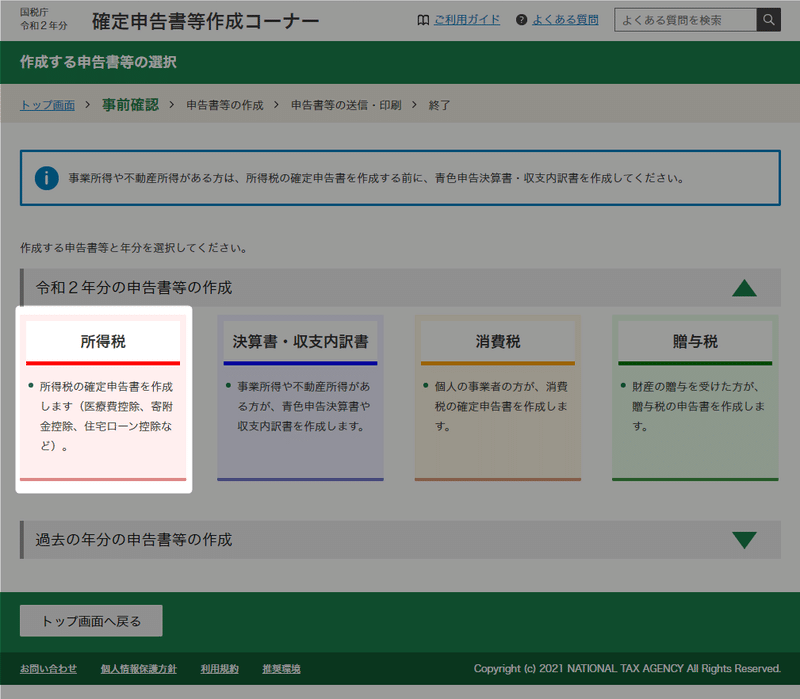This screenshot has height=699, width=800.
Task: Open the 利用規約 footer link
Action: pos(219,668)
